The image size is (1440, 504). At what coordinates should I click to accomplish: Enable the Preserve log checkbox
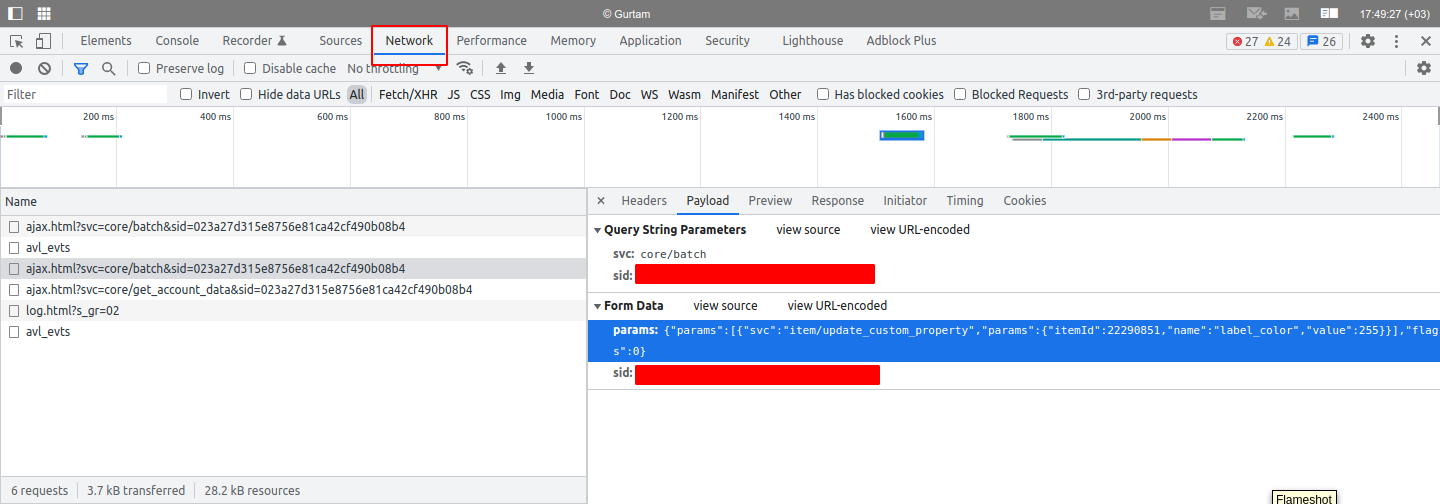[x=144, y=68]
